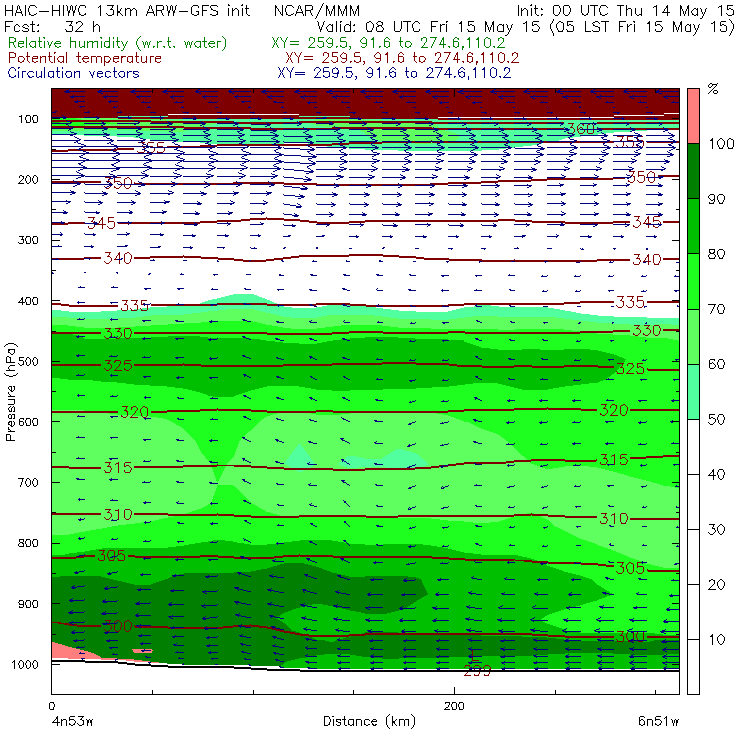Click the 'Distance (km)' axis label

point(369,721)
